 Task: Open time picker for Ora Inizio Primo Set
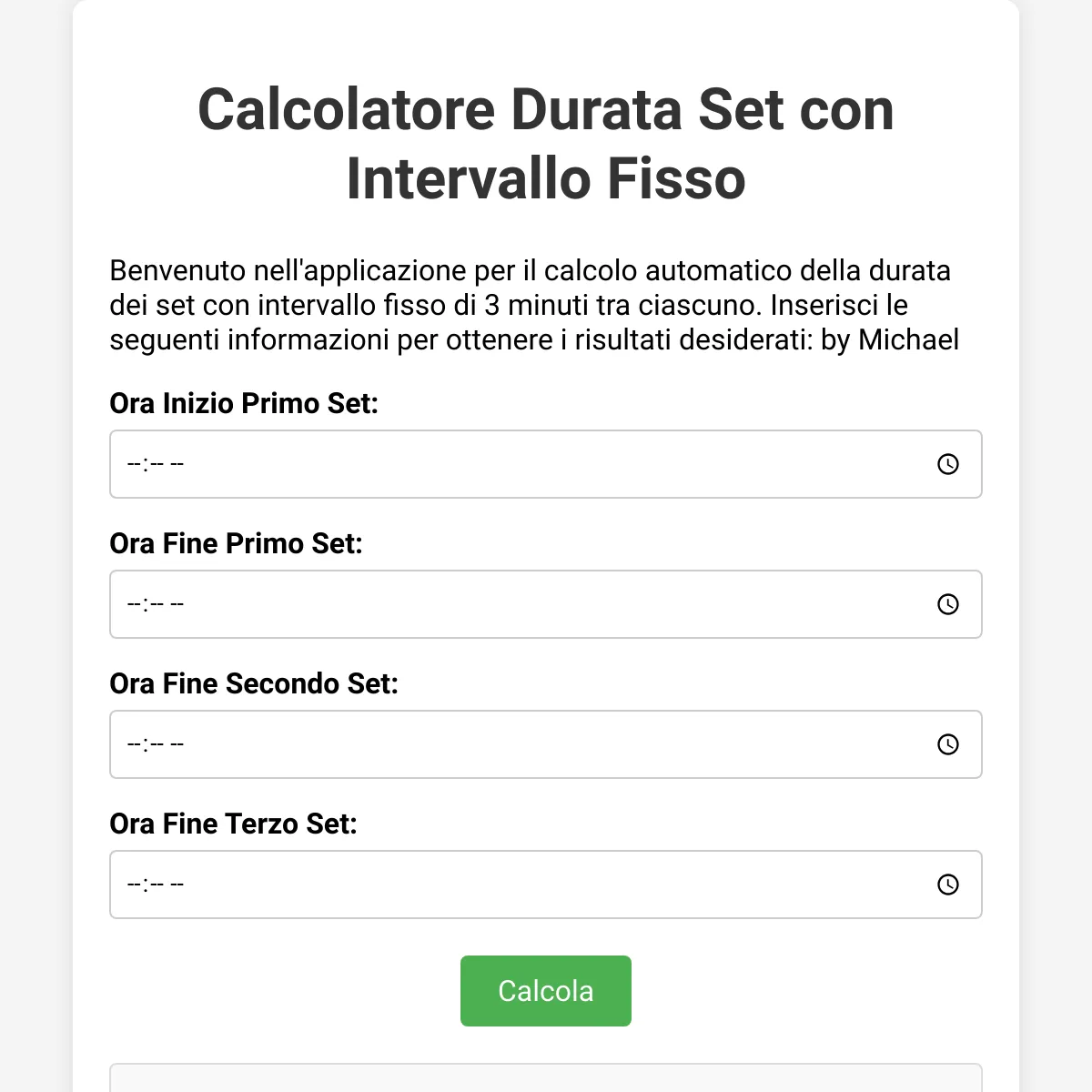tap(947, 464)
